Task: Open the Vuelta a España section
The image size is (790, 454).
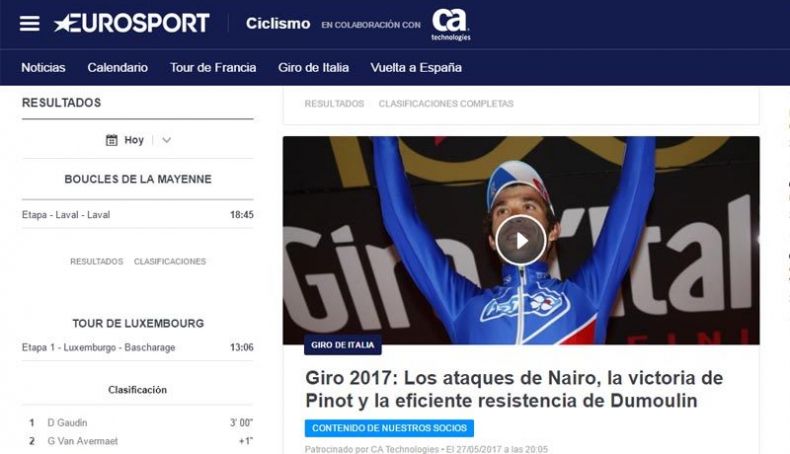Action: [416, 68]
